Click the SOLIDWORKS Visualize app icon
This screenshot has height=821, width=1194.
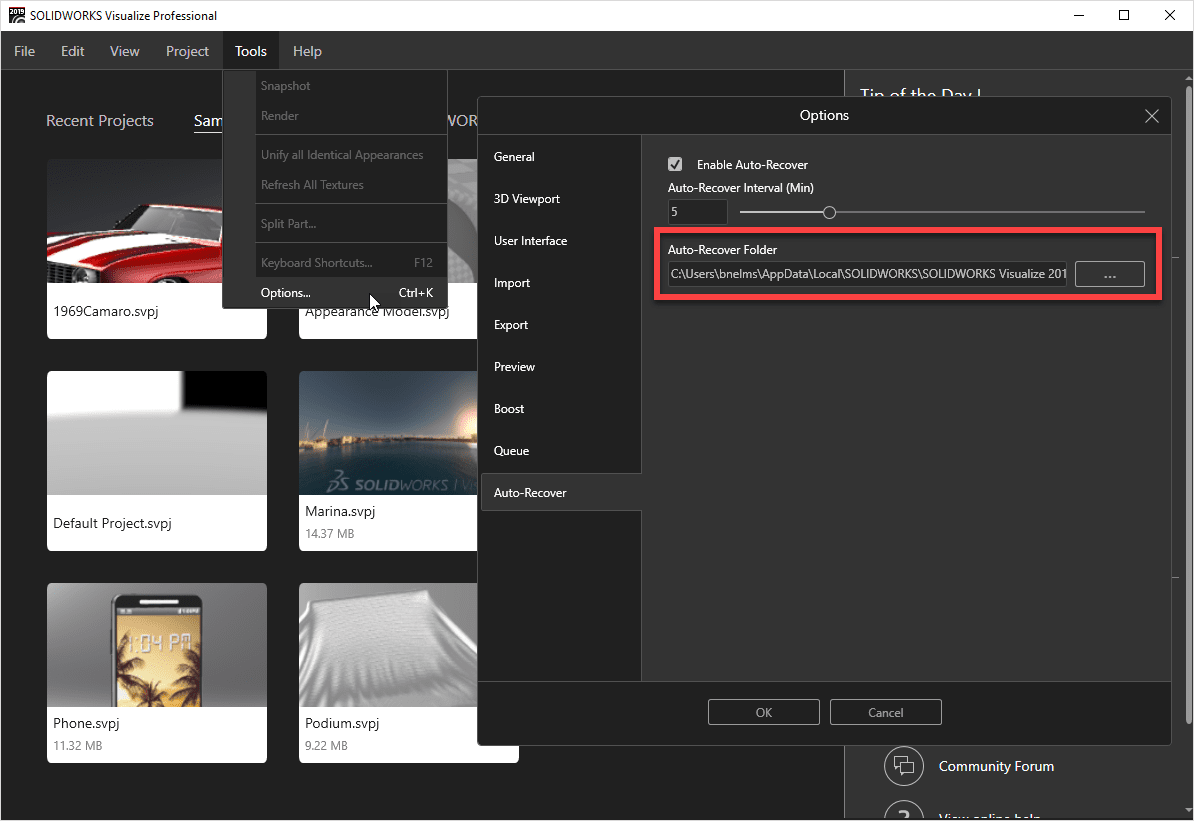pyautogui.click(x=16, y=15)
